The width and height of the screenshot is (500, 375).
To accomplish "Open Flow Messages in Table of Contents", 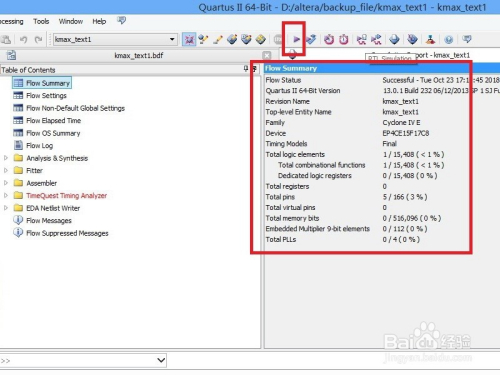I will (49, 221).
